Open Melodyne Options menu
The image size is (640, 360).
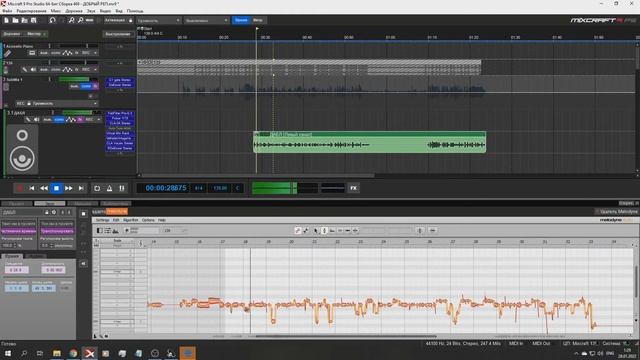pyautogui.click(x=148, y=220)
